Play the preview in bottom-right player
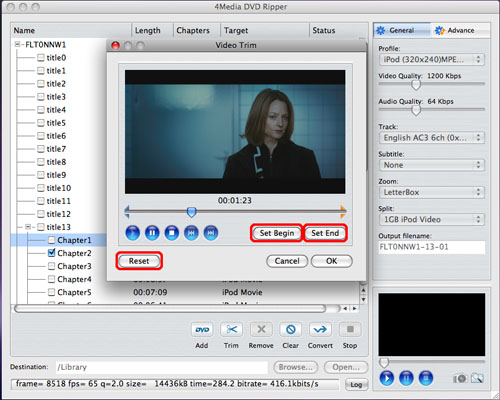Image resolution: width=500 pixels, height=400 pixels. pyautogui.click(x=387, y=378)
